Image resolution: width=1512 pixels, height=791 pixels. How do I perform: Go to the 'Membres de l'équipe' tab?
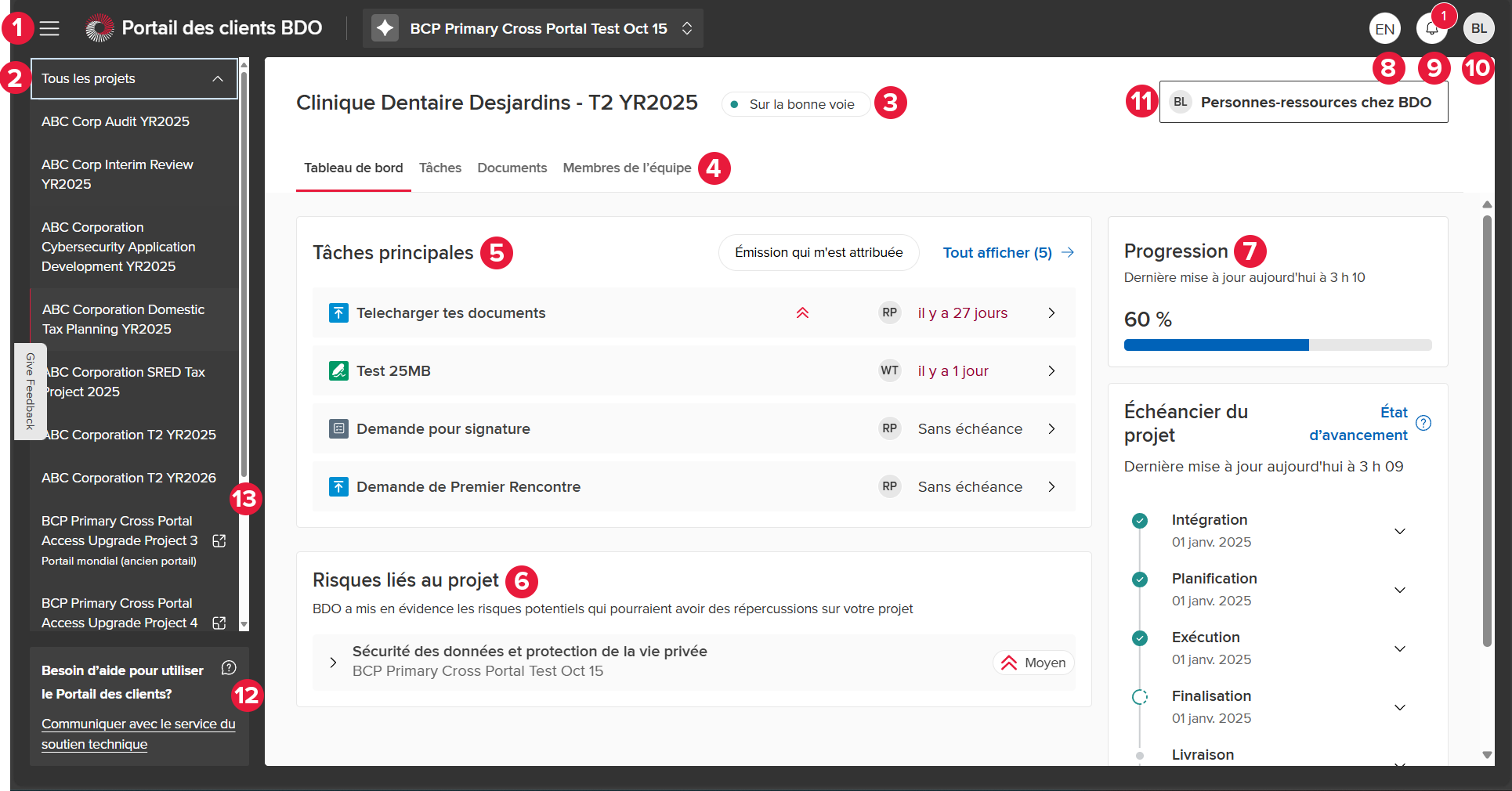(627, 168)
